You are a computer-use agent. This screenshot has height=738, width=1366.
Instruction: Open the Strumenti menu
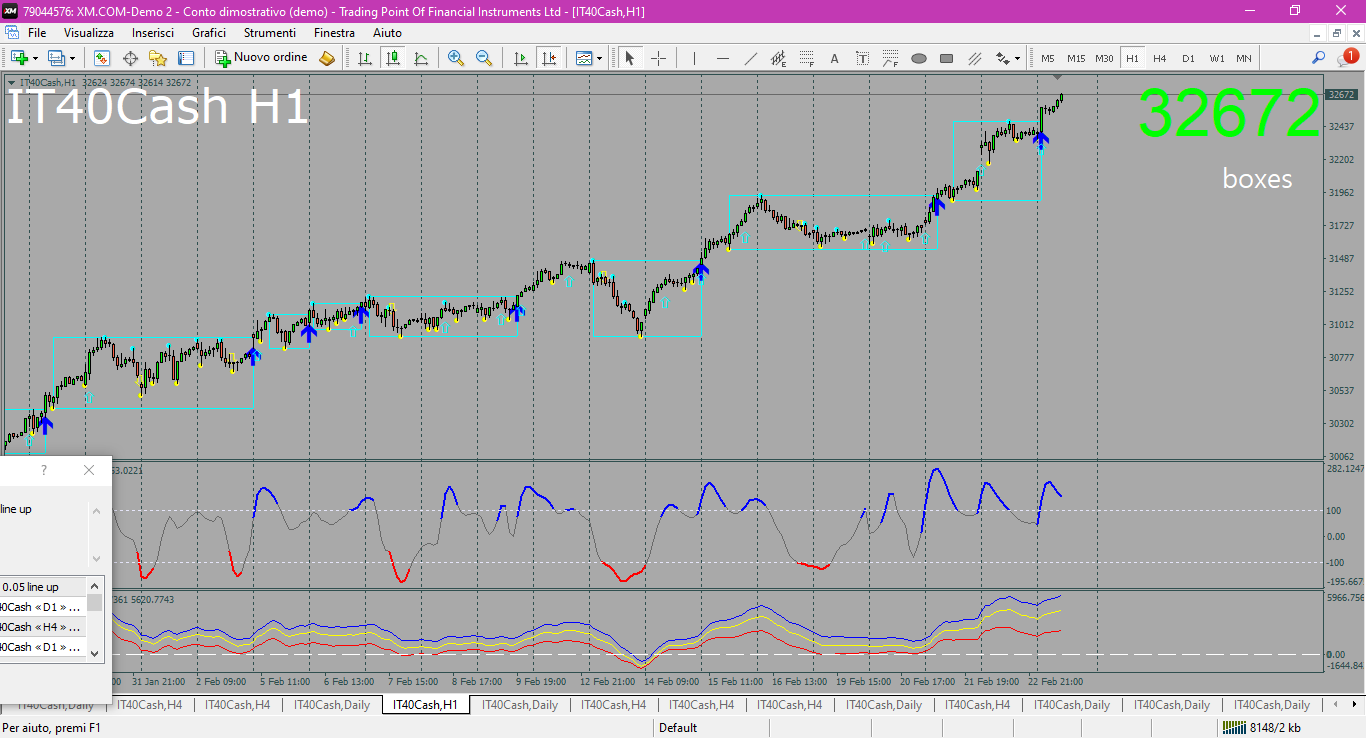coord(270,33)
